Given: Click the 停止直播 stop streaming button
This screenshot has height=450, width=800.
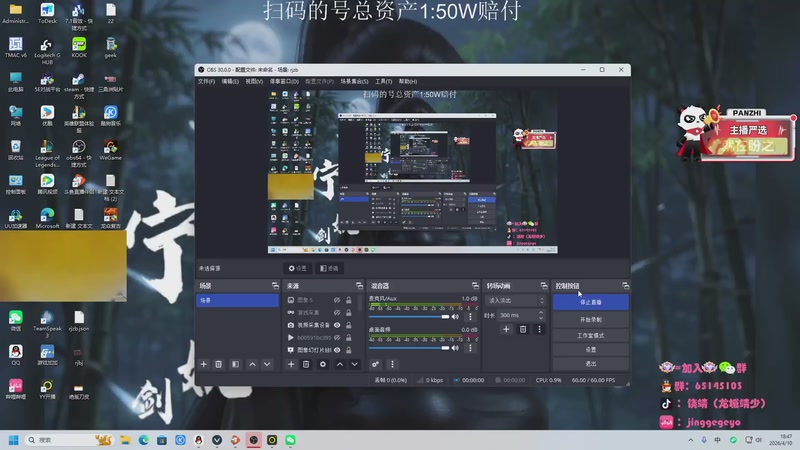Looking at the screenshot, I should click(591, 302).
